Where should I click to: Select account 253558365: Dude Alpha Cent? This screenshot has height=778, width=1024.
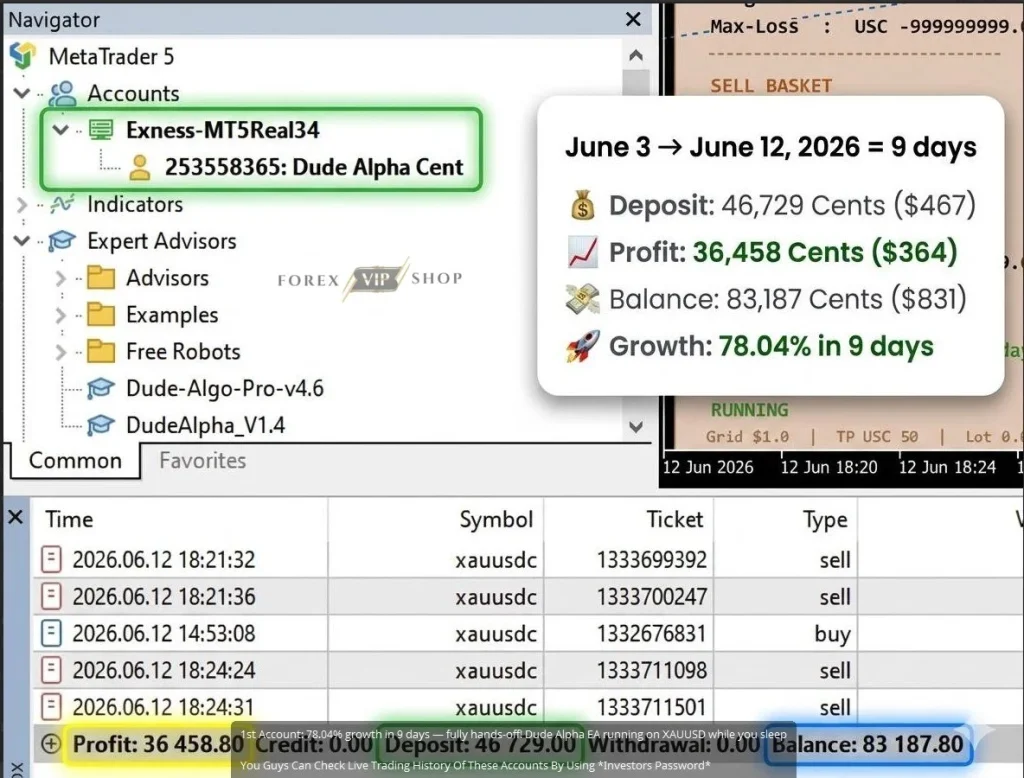click(313, 167)
